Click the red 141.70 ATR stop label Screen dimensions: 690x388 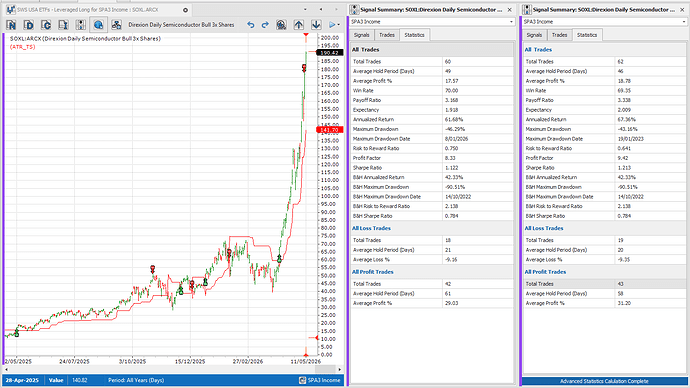pos(329,130)
